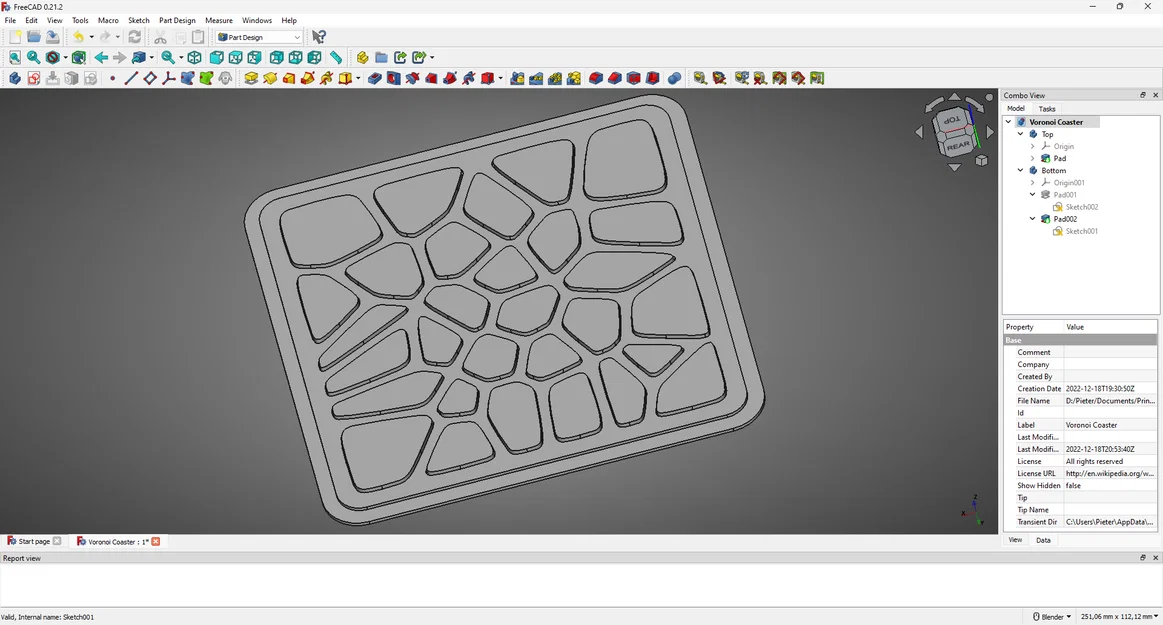Image resolution: width=1163 pixels, height=625 pixels.
Task: Apply the Mirrored feature tool
Action: pyautogui.click(x=517, y=78)
